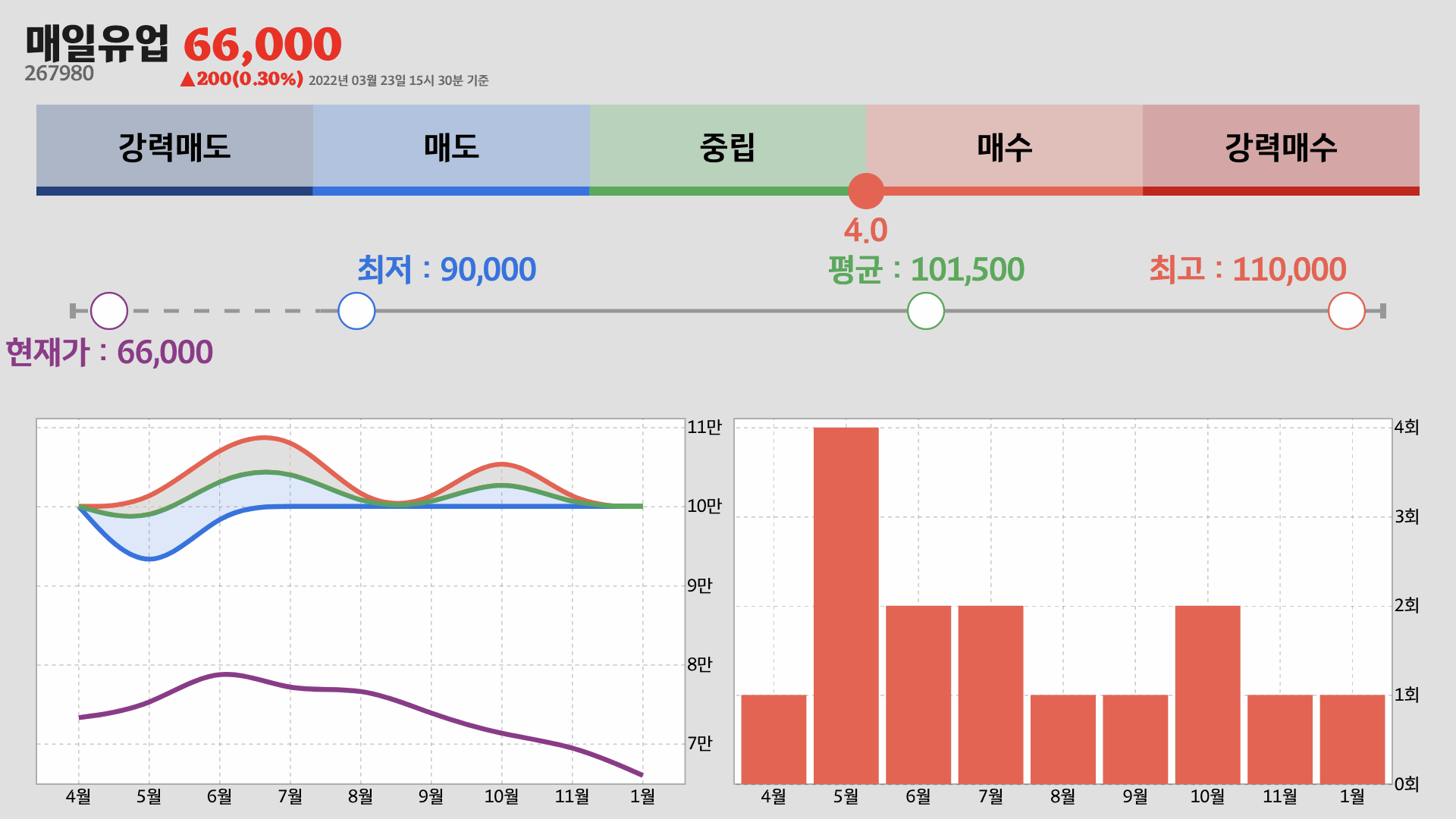Click the 4회 axis label on bar chart
This screenshot has width=1456, height=819.
(x=1407, y=428)
